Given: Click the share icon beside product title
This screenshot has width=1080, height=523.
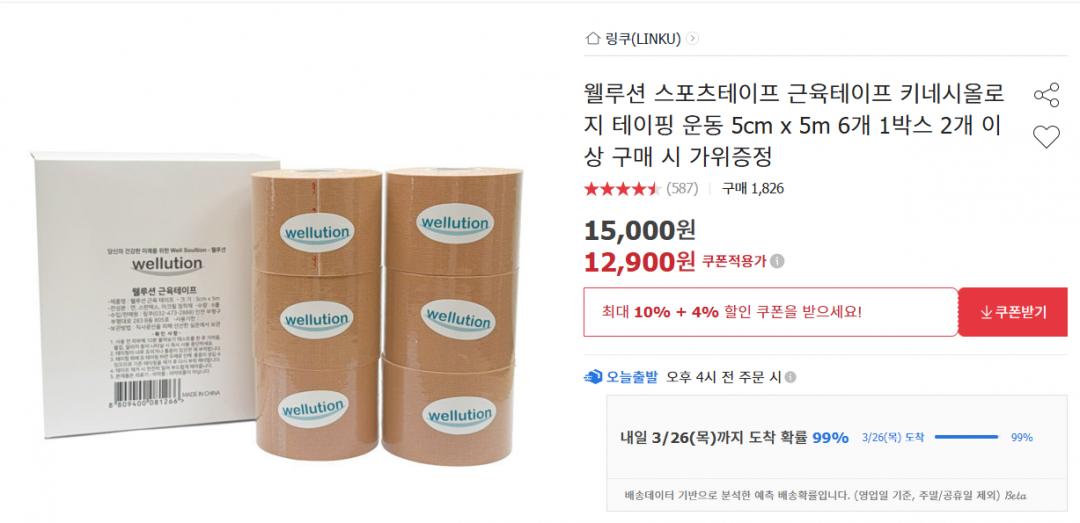Looking at the screenshot, I should pos(1046,95).
